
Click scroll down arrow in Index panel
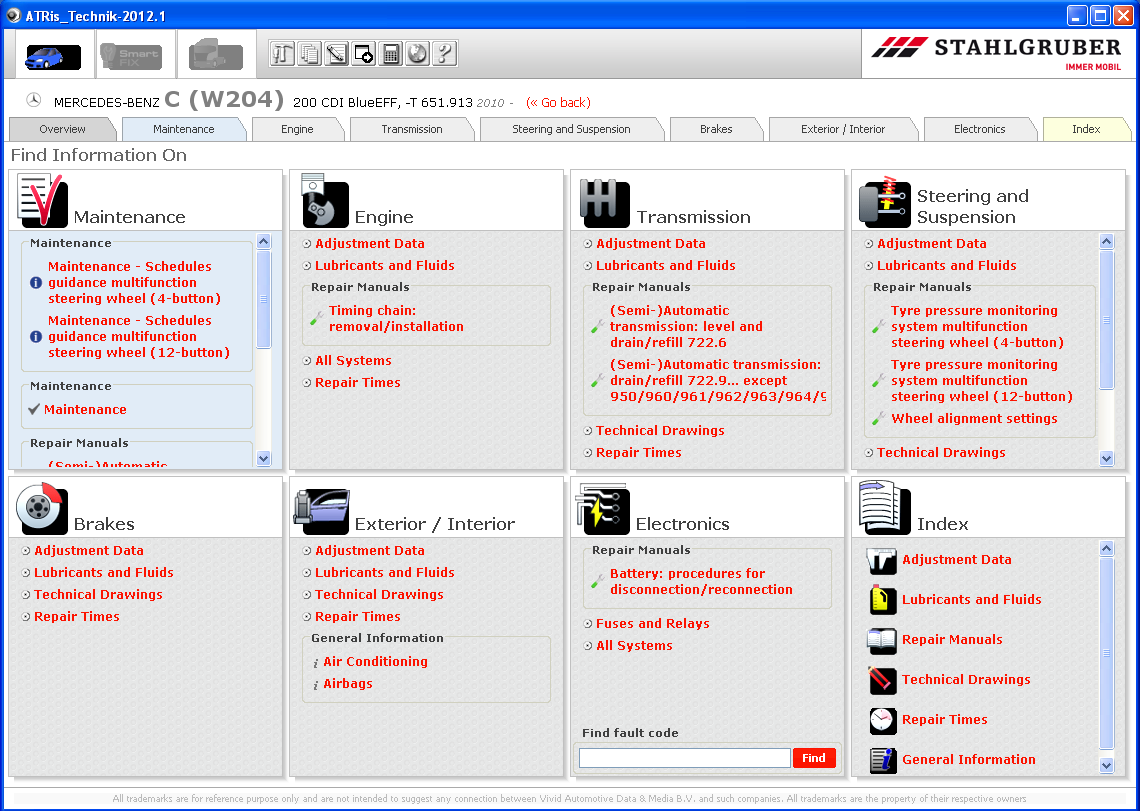[x=1107, y=765]
